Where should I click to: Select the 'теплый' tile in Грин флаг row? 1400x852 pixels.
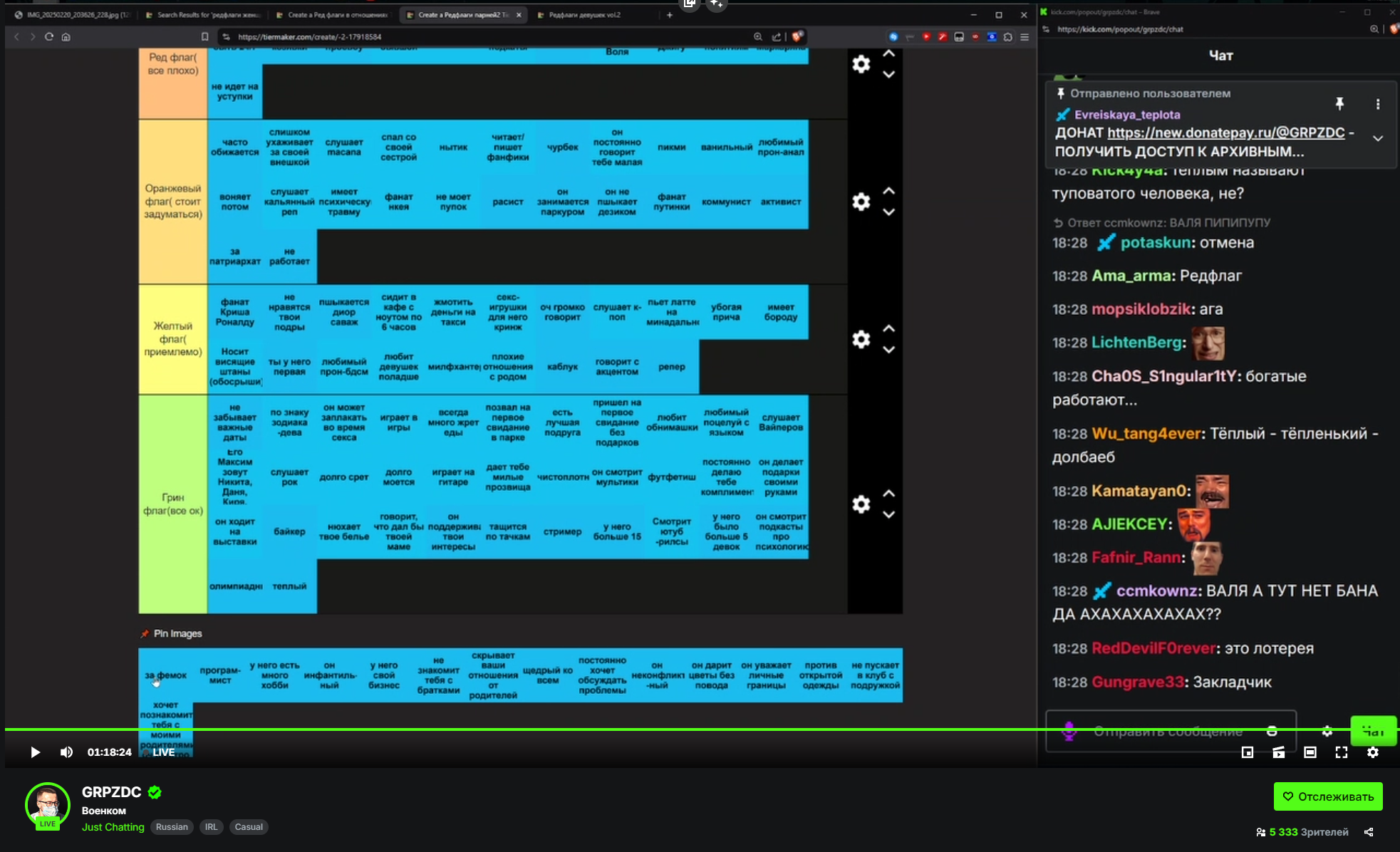click(x=289, y=586)
